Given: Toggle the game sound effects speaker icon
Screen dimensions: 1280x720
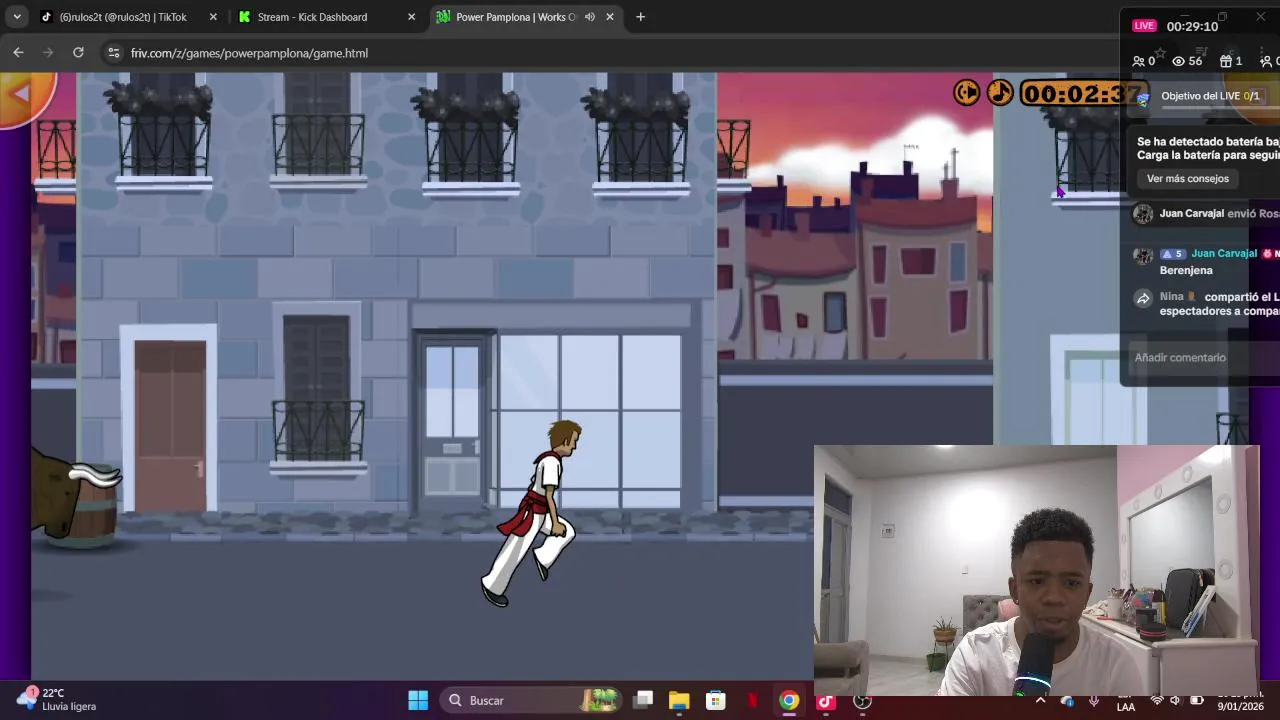Looking at the screenshot, I should (x=966, y=93).
